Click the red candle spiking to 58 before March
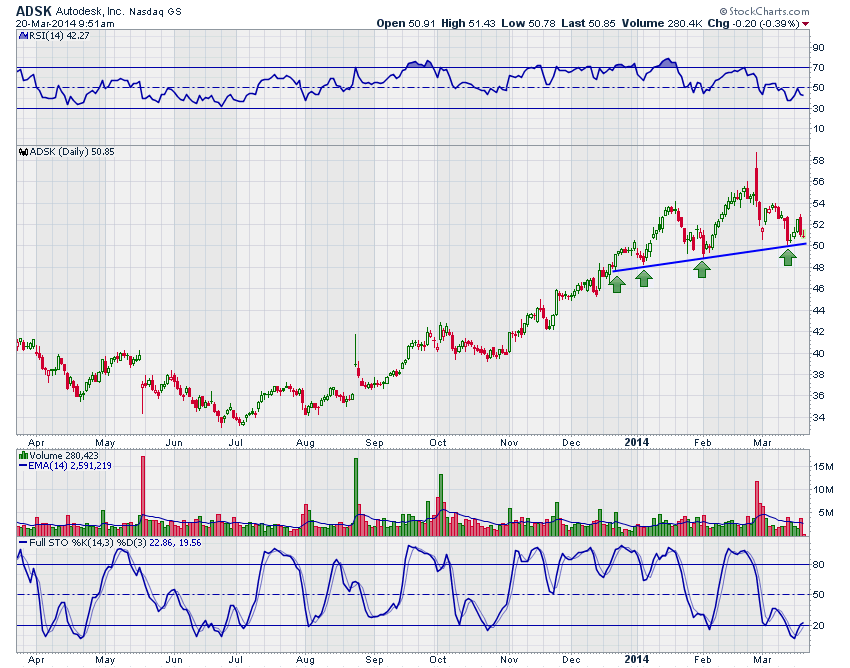This screenshot has height=668, width=850. [756, 179]
